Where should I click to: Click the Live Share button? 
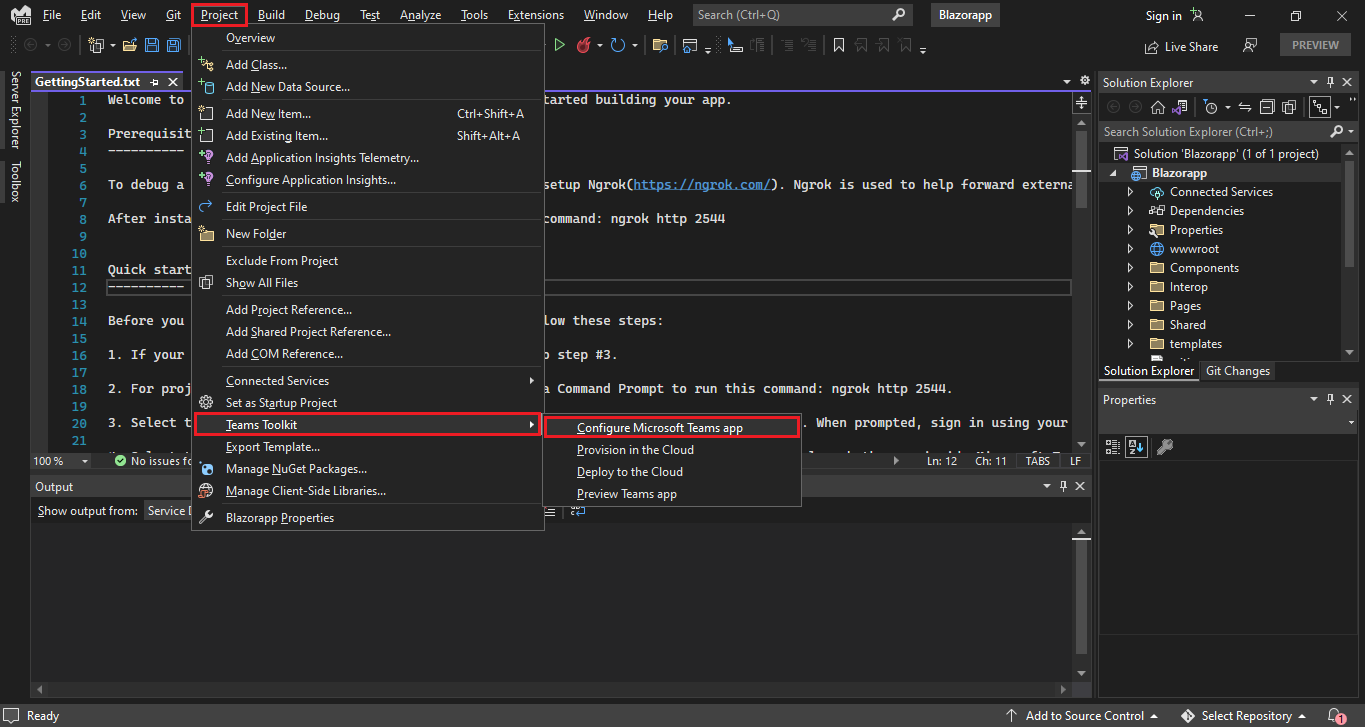(1181, 46)
